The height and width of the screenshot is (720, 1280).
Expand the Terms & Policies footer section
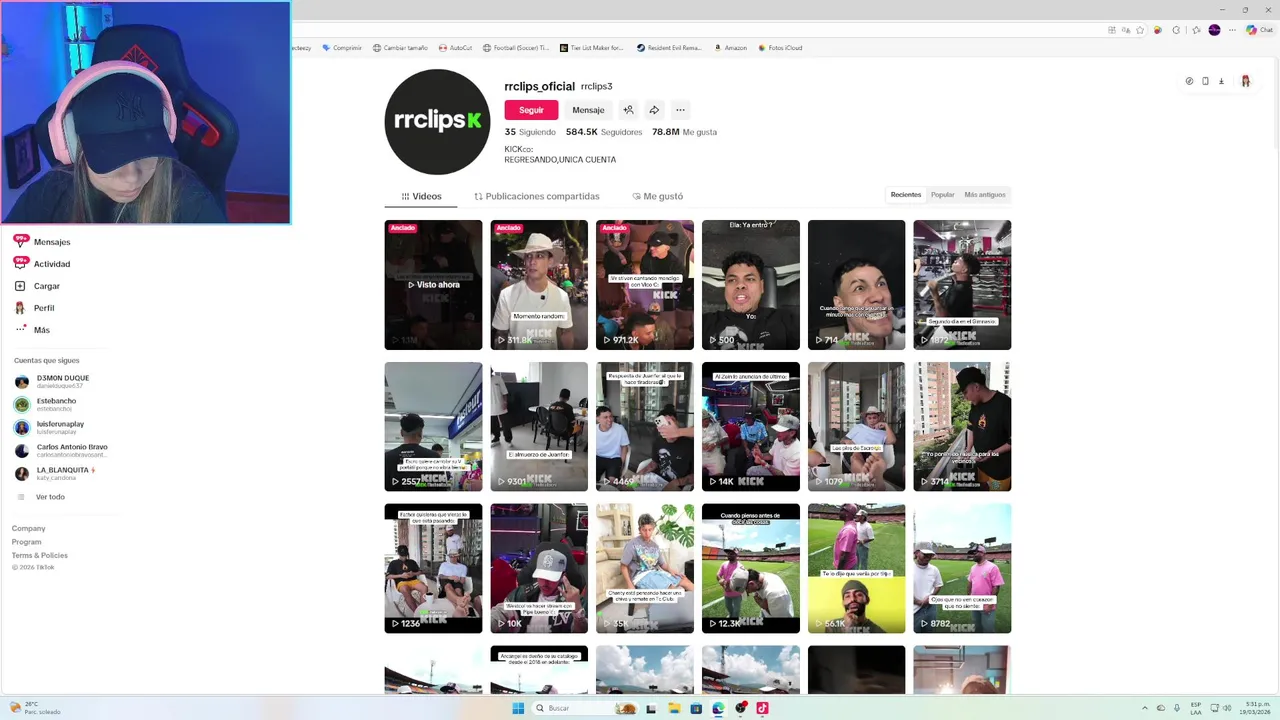(x=40, y=555)
